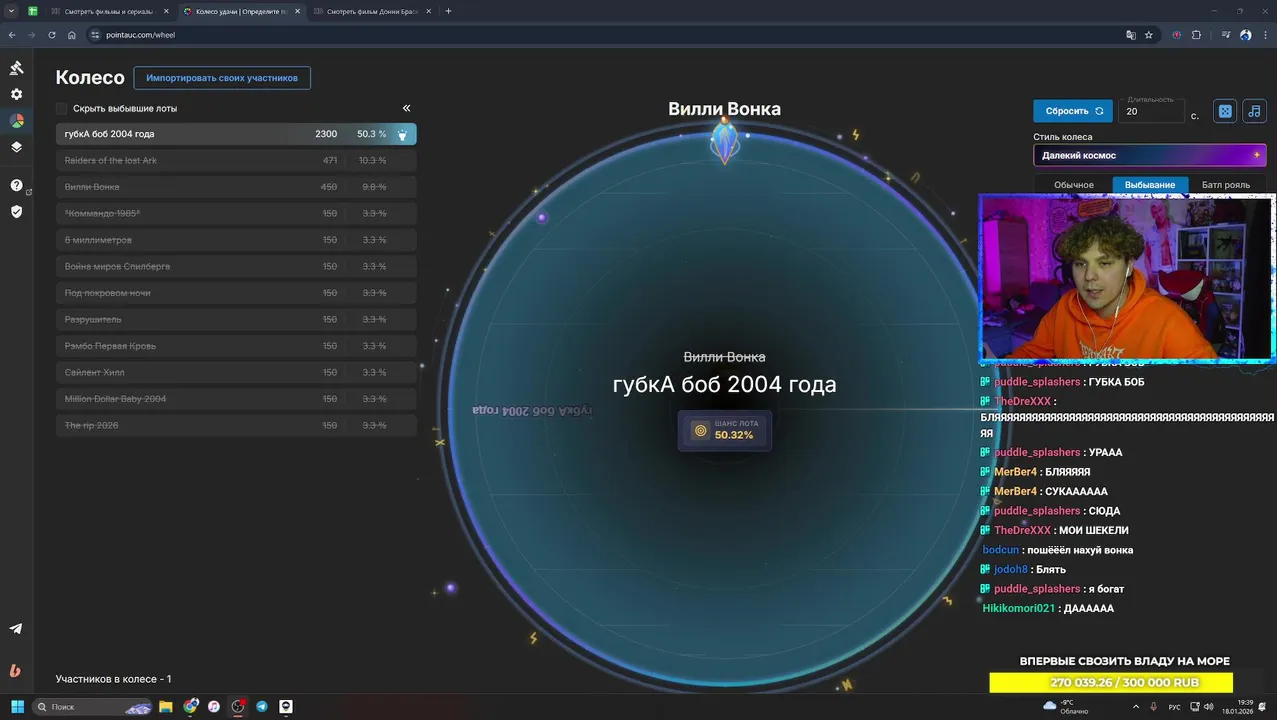Open the music note sound settings

tap(1255, 111)
